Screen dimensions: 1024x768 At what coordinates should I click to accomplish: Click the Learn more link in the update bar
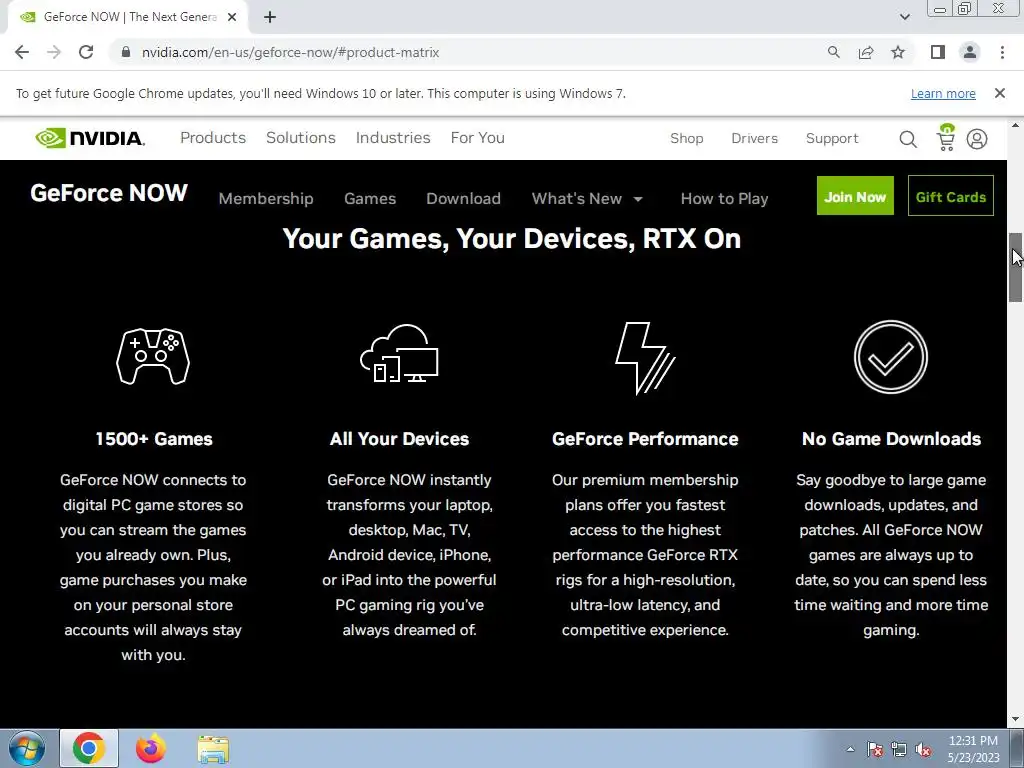[943, 93]
